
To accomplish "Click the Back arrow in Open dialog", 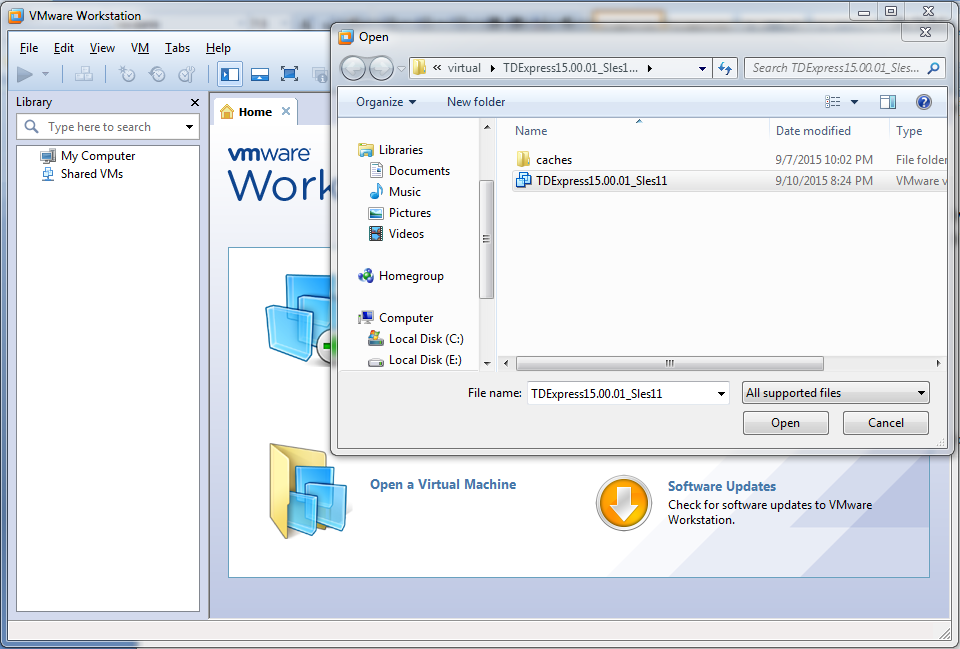I will click(x=353, y=68).
